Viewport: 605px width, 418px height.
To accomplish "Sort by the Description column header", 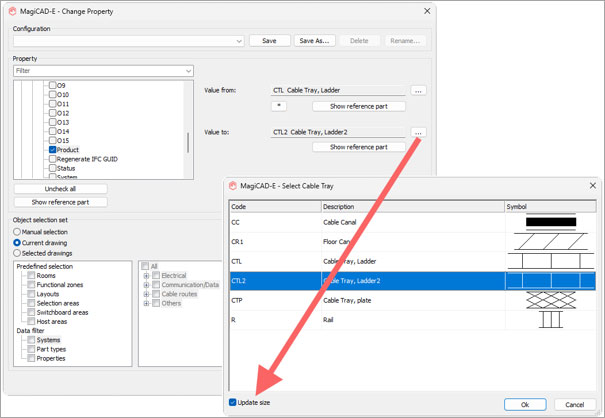I will [413, 206].
